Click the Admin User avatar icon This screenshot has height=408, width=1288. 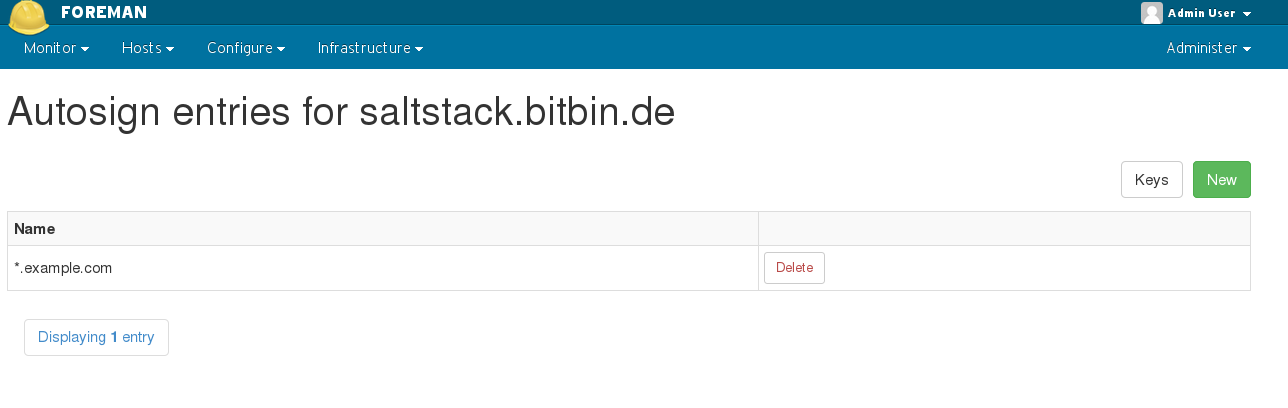point(1151,13)
